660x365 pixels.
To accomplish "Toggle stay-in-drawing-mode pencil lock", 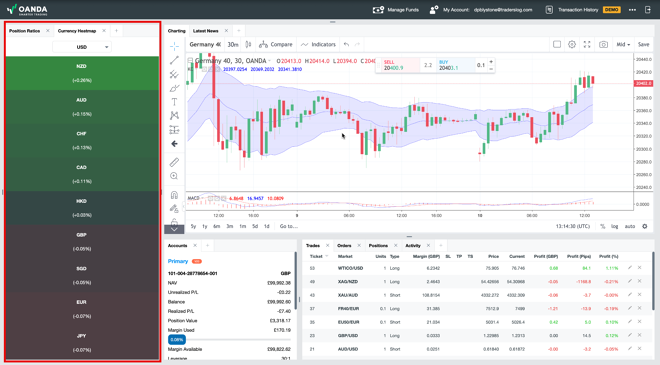I will pos(174,209).
